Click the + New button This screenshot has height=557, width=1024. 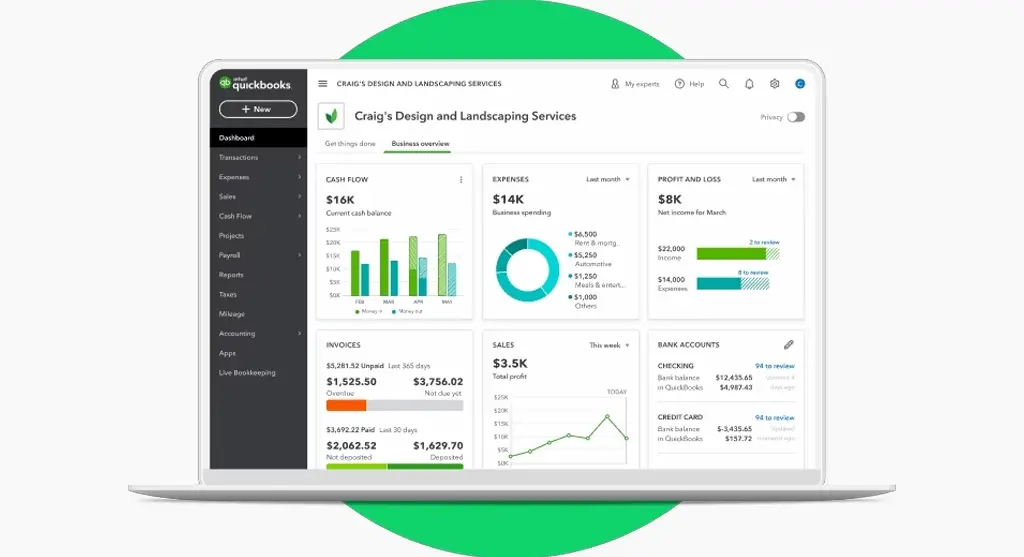tap(258, 109)
